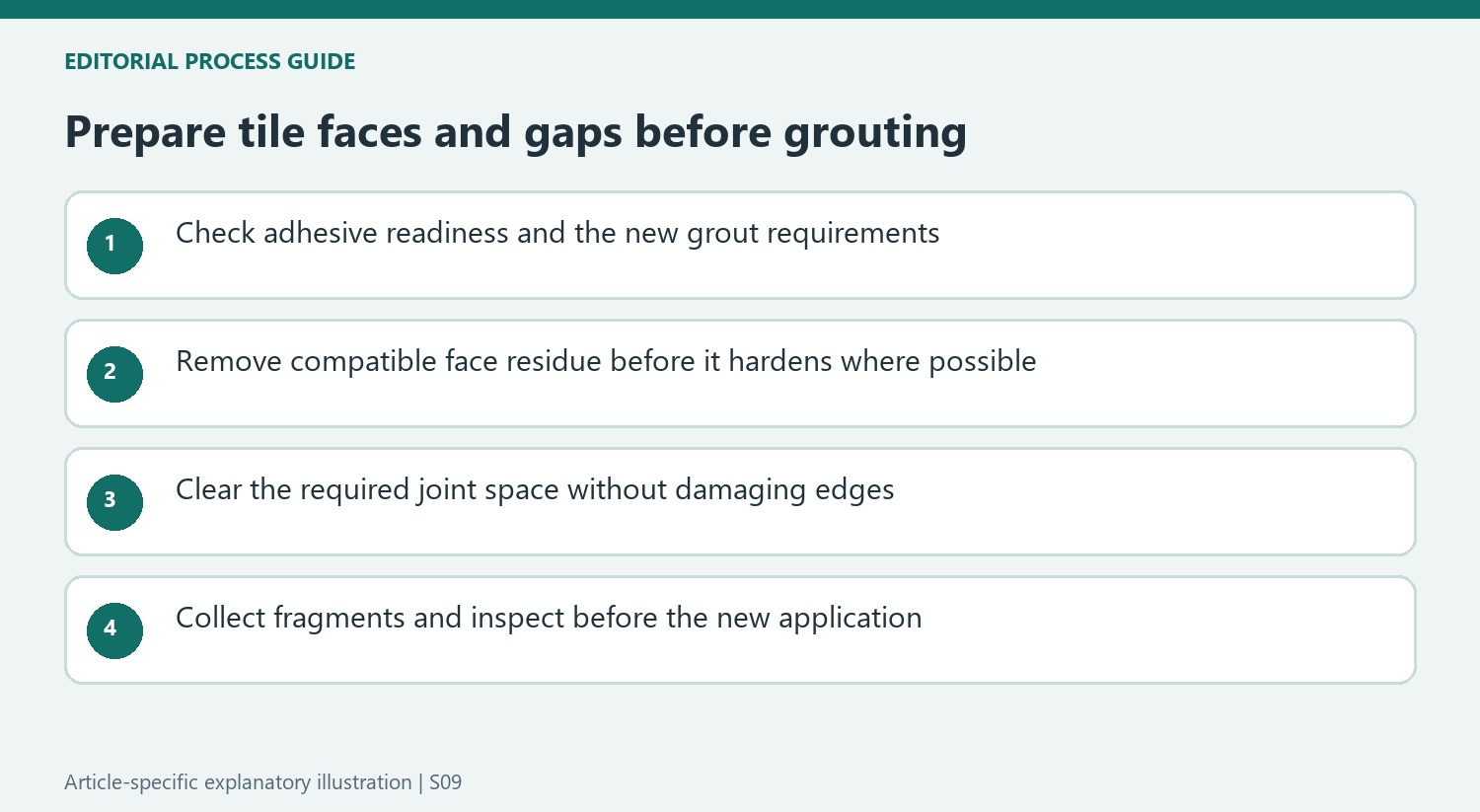
Task: Select the 'Collect fragments and inspect' text
Action: coord(549,619)
